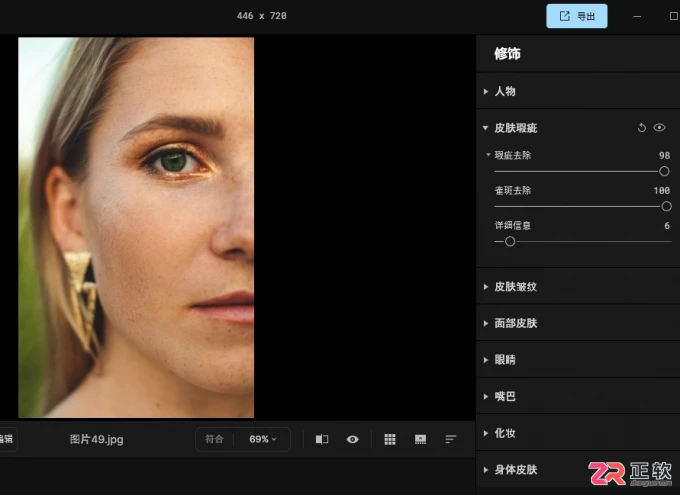The image size is (680, 495).
Task: Toggle the before/after split compare icon
Action: click(x=321, y=439)
